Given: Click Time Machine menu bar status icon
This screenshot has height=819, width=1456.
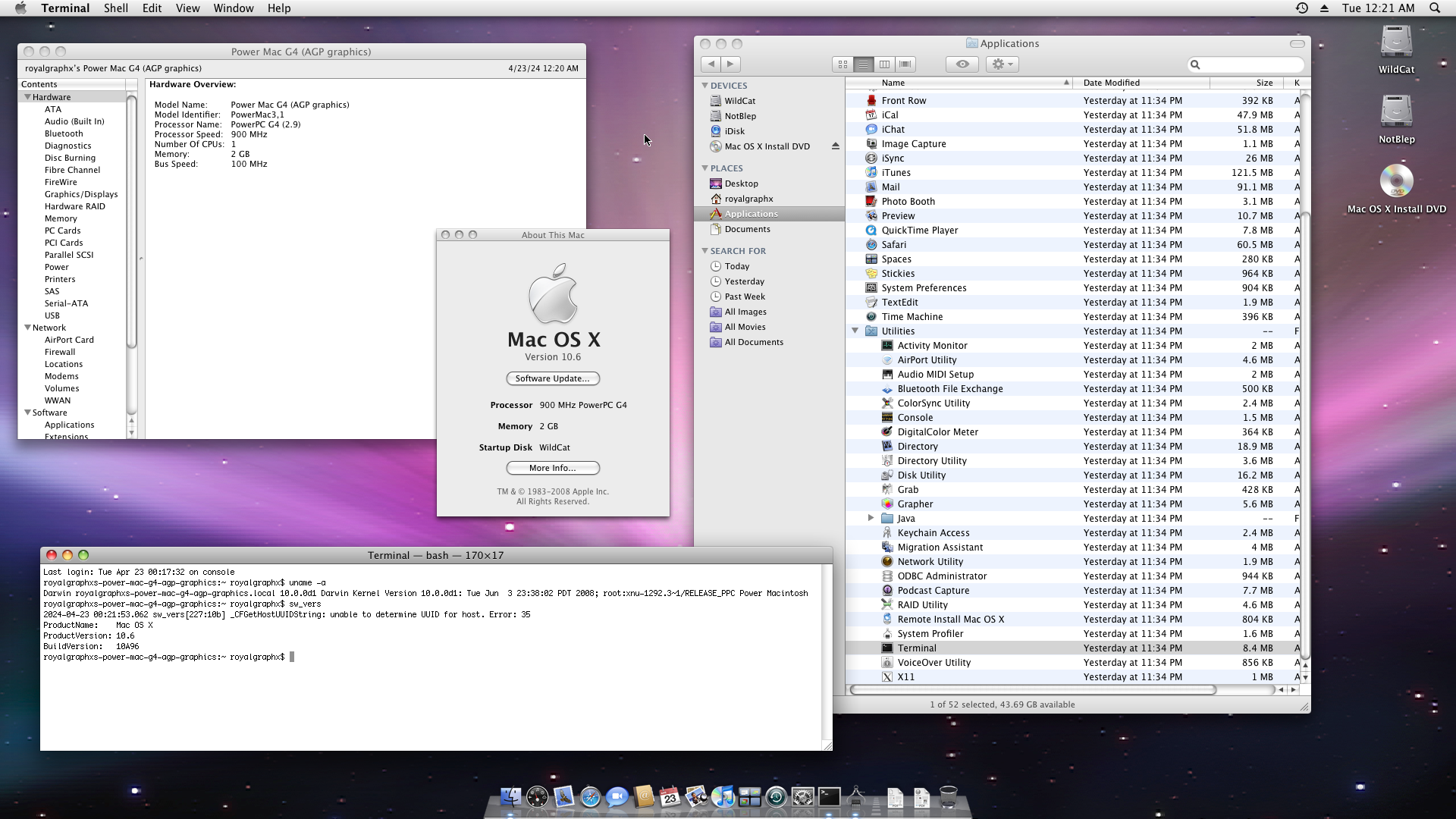Looking at the screenshot, I should click(x=1301, y=8).
